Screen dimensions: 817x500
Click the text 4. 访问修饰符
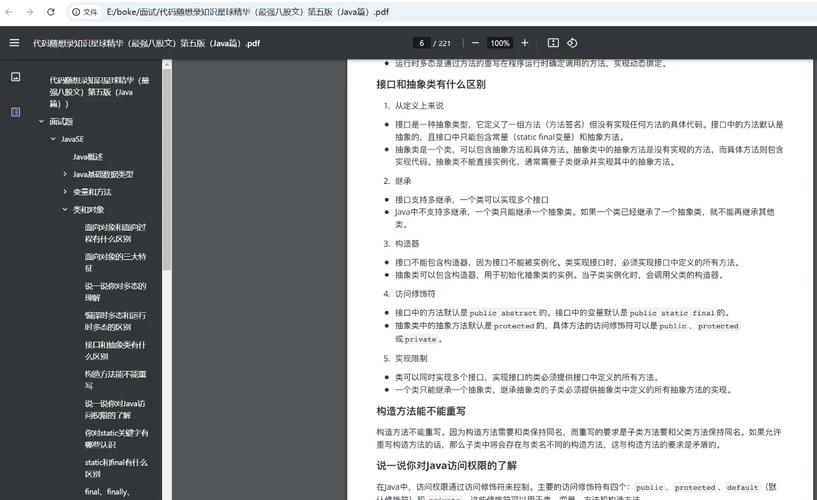point(410,294)
